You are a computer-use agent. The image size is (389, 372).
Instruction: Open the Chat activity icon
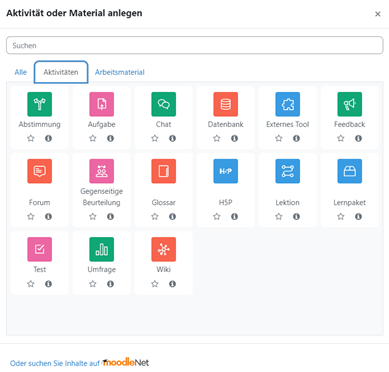163,104
